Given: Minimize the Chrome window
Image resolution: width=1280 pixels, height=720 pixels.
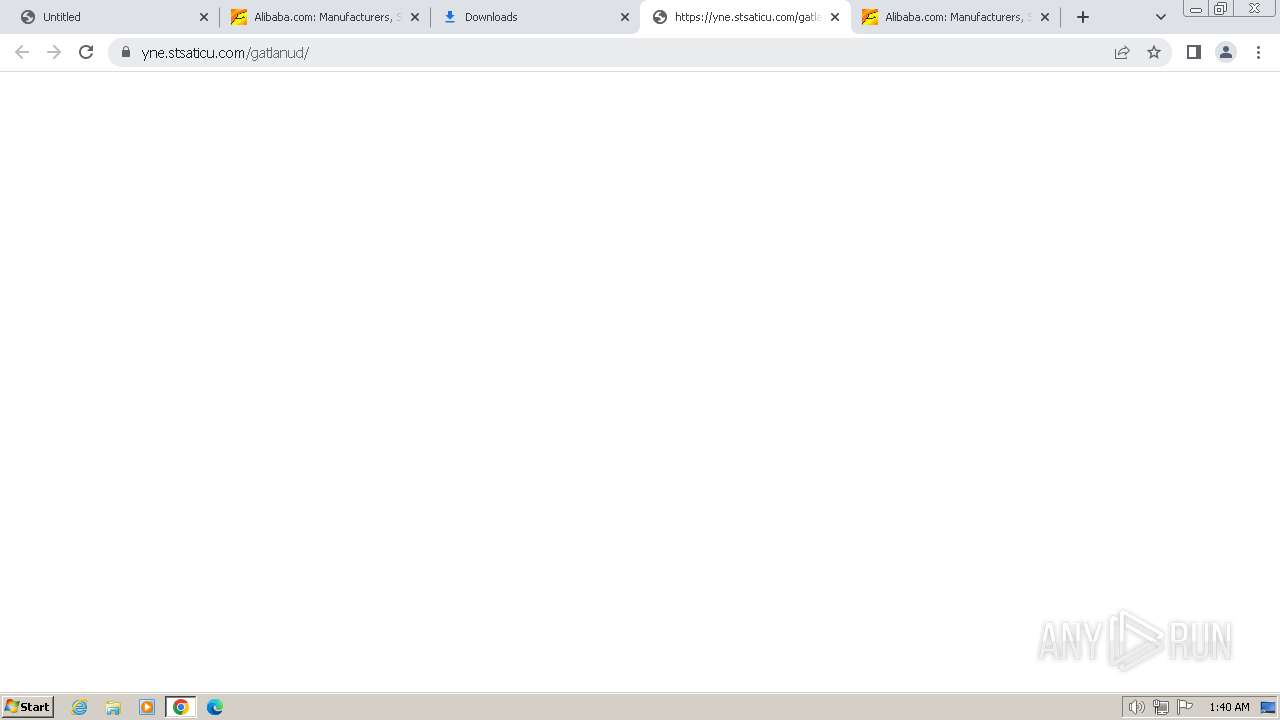Looking at the screenshot, I should tap(1196, 9).
